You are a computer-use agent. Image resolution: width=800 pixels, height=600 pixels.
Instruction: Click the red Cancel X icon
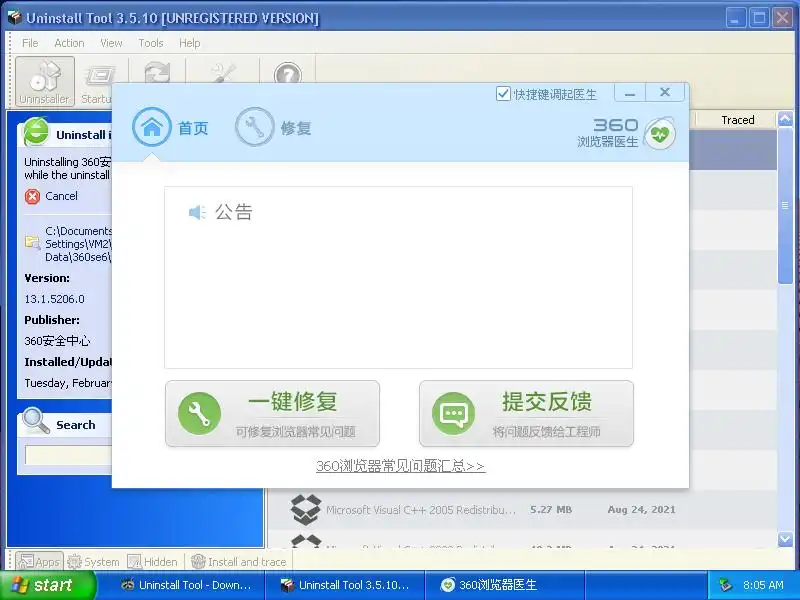click(32, 196)
